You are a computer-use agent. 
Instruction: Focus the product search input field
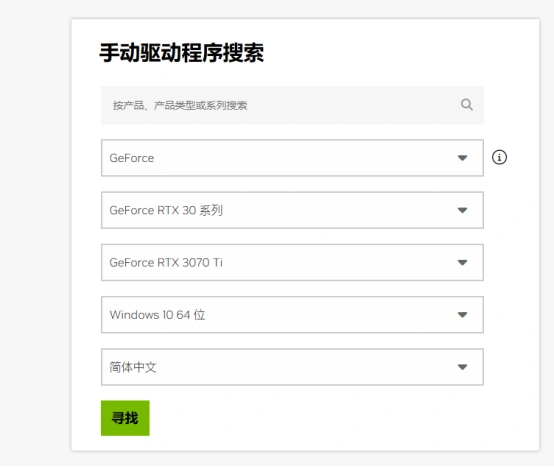point(292,105)
